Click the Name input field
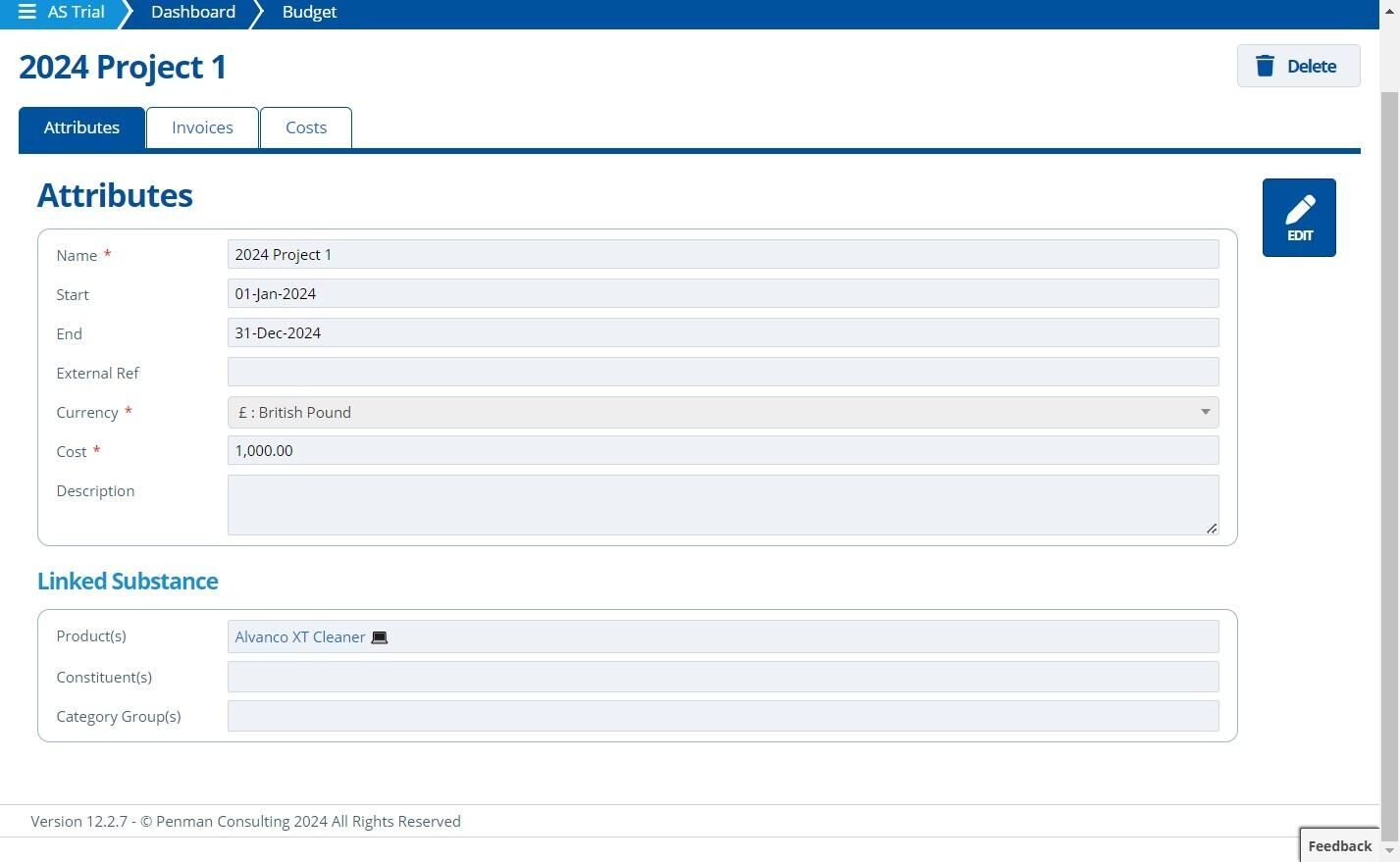 723,254
